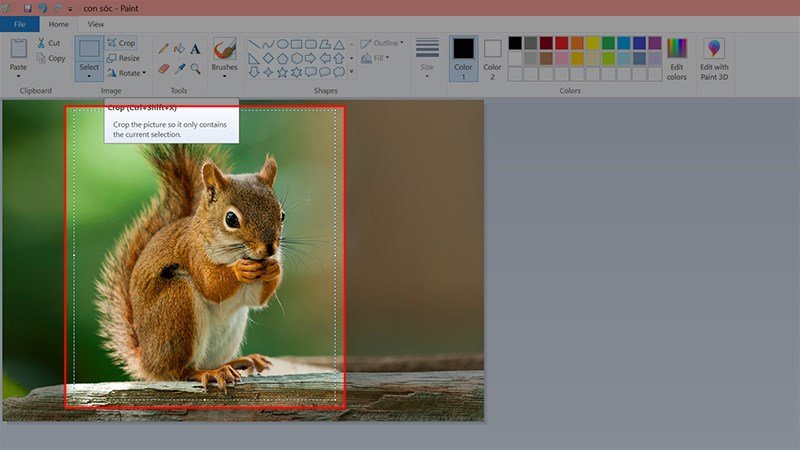
Task: Pick the red color swatch
Action: click(562, 43)
